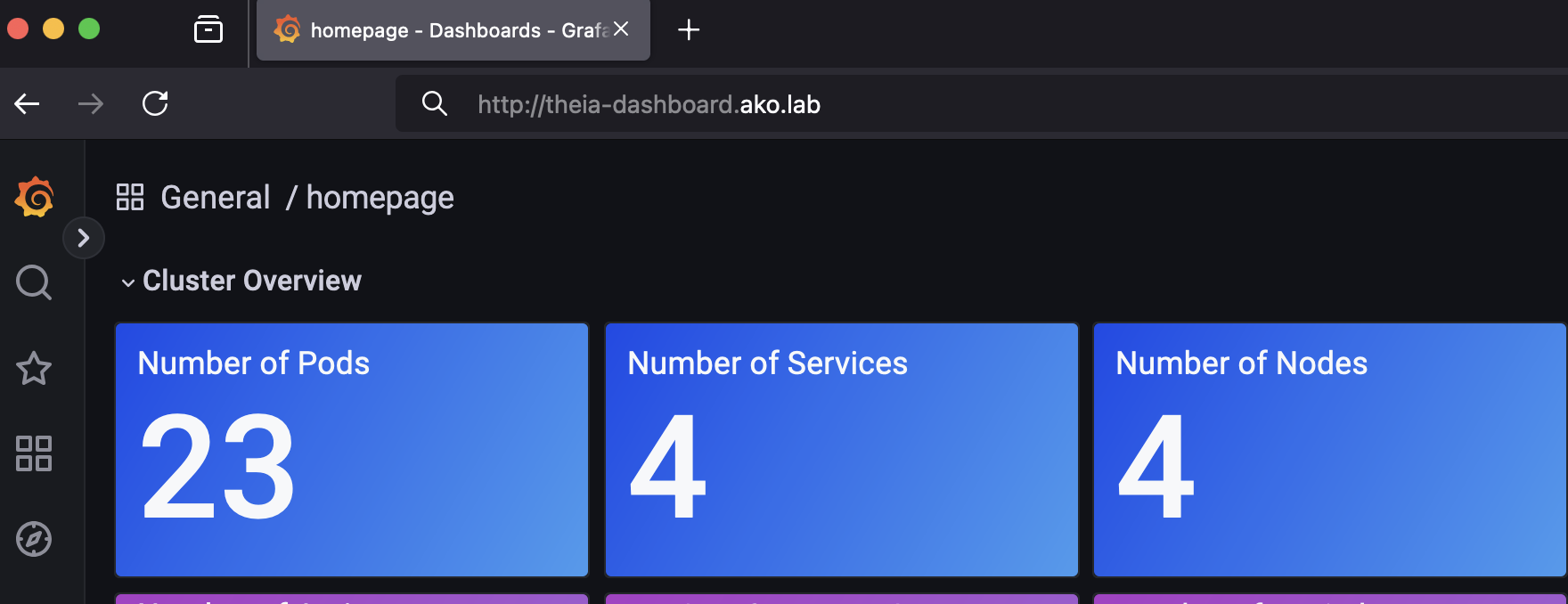Click the browser tab overview icon
1568x604 pixels.
[208, 29]
